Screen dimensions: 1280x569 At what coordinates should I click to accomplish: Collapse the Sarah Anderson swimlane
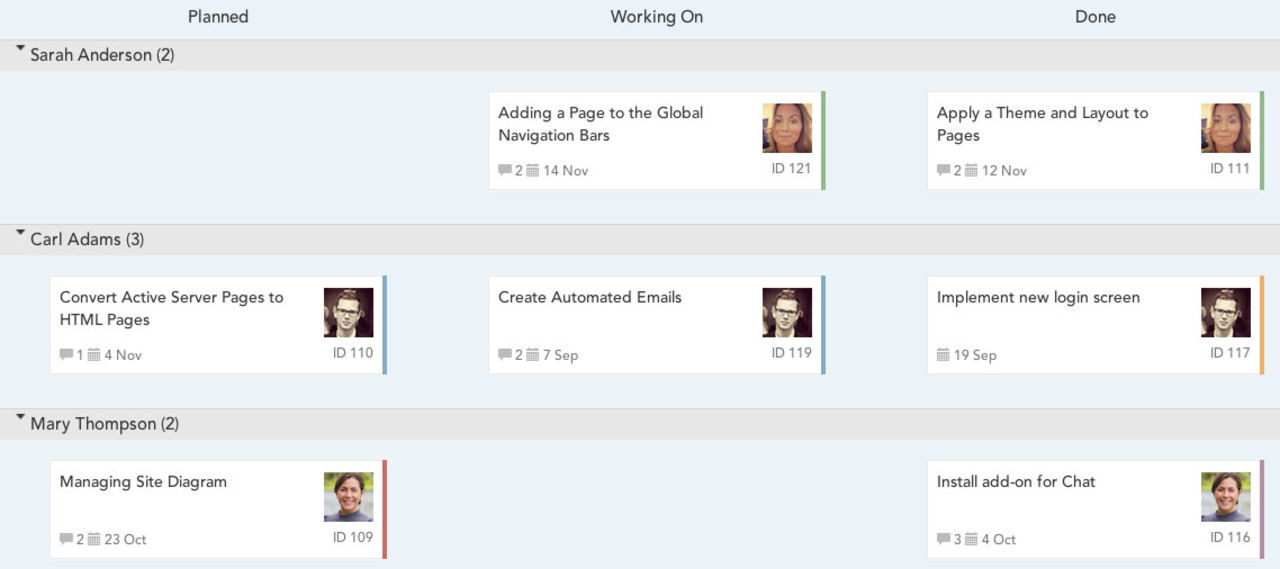click(20, 48)
